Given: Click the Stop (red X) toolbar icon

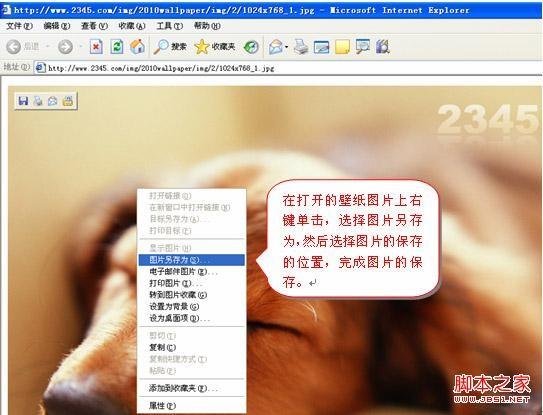Looking at the screenshot, I should pyautogui.click(x=96, y=46).
